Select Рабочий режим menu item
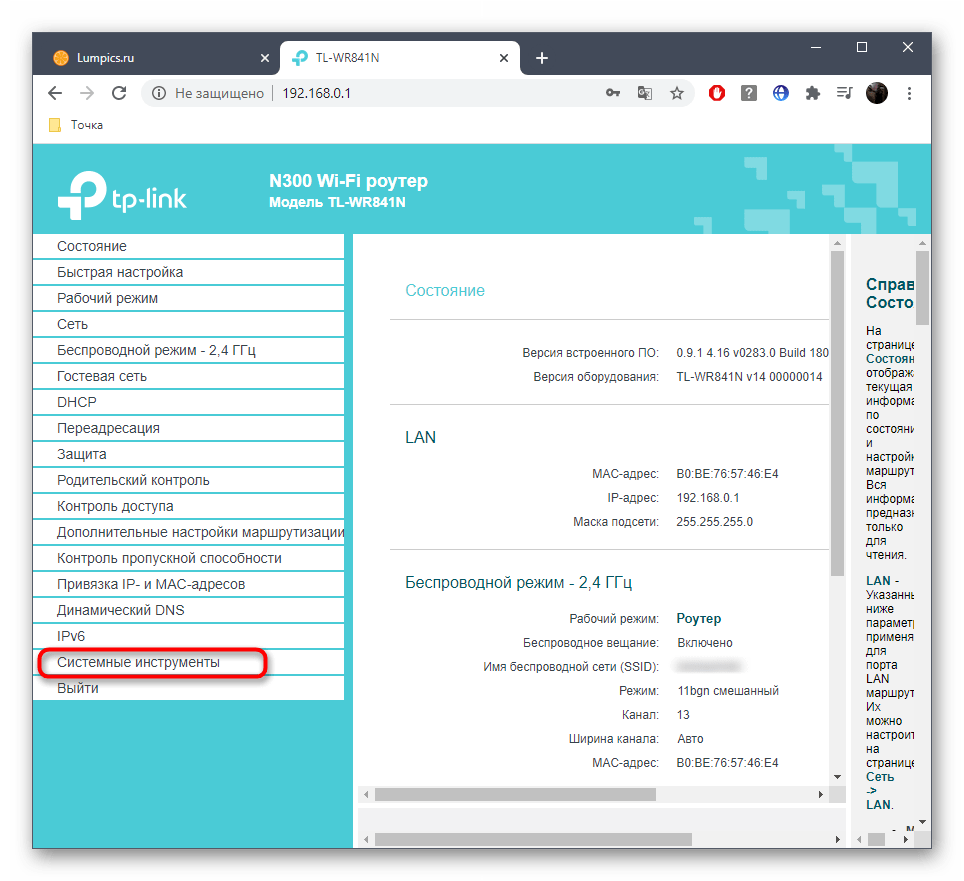This screenshot has width=964, height=881. (x=188, y=298)
